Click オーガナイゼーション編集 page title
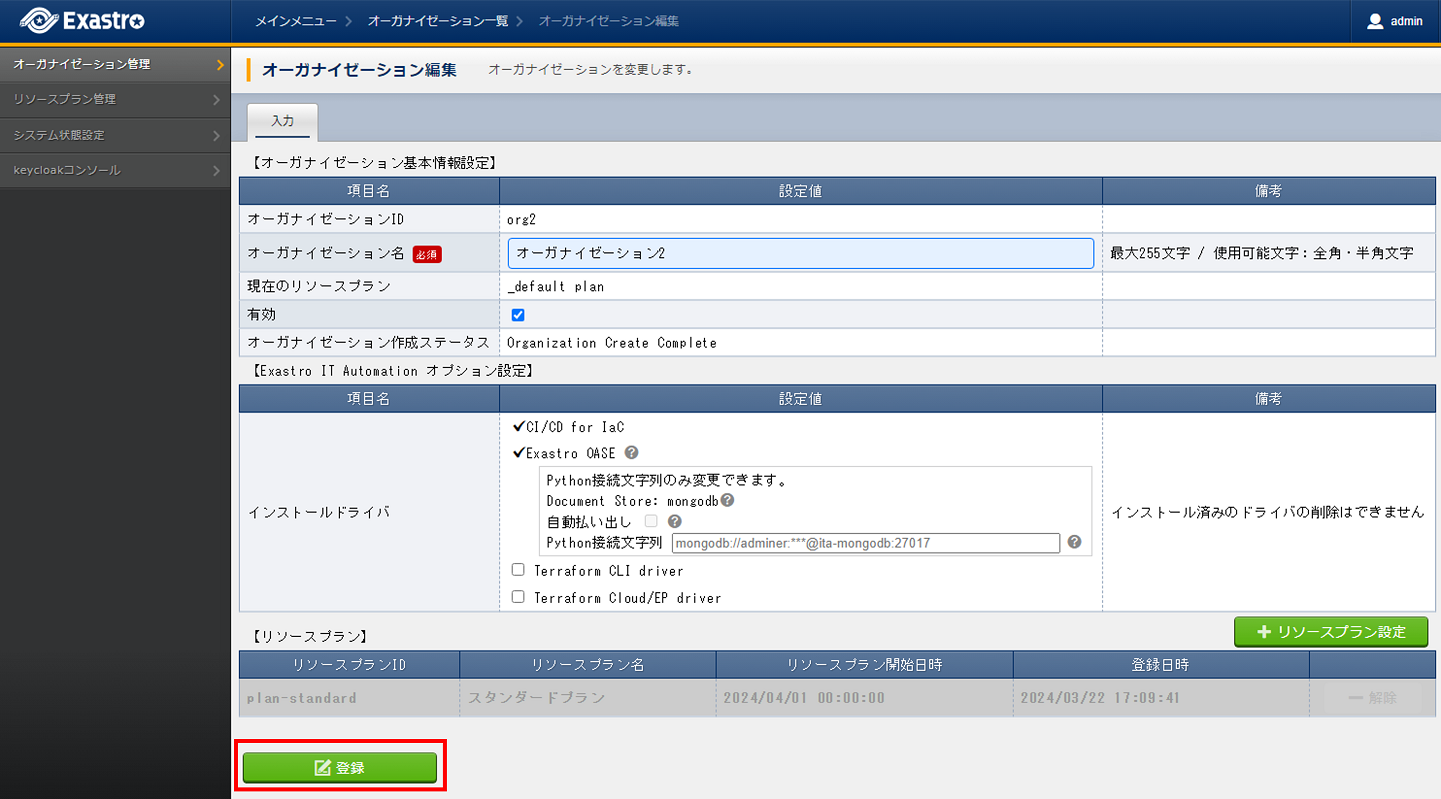The image size is (1441, 799). point(360,70)
